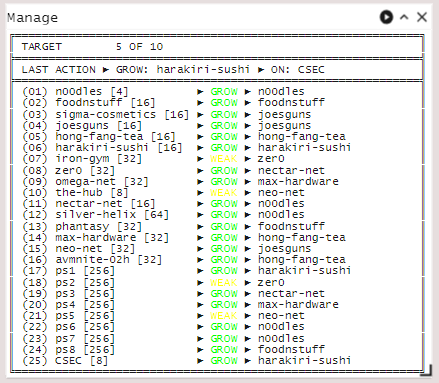Click yellow WEAK status on ps5 row
This screenshot has width=439, height=383.
coord(224,316)
